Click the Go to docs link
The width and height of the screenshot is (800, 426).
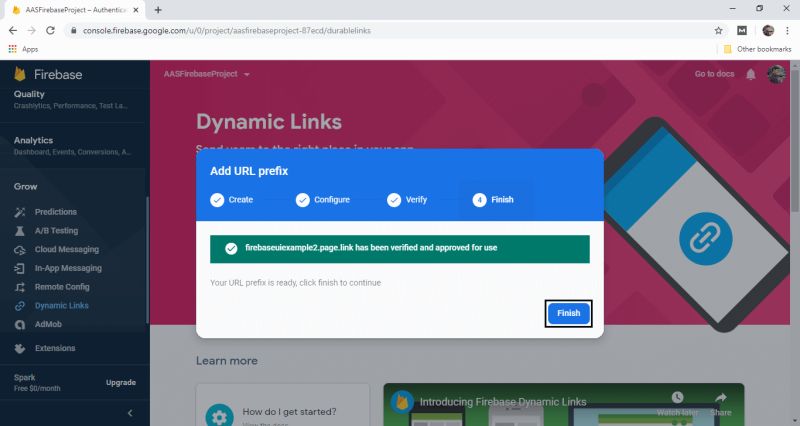tap(714, 74)
